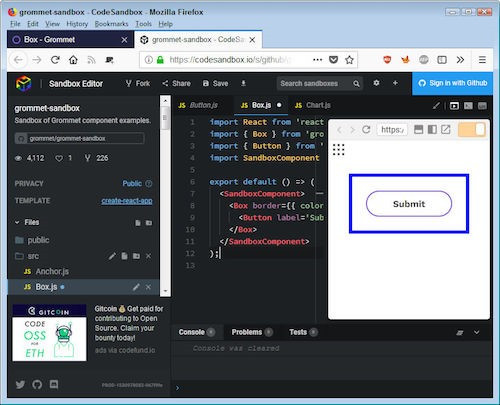Add new file inside src folder
This screenshot has width=500, height=405.
click(124, 256)
